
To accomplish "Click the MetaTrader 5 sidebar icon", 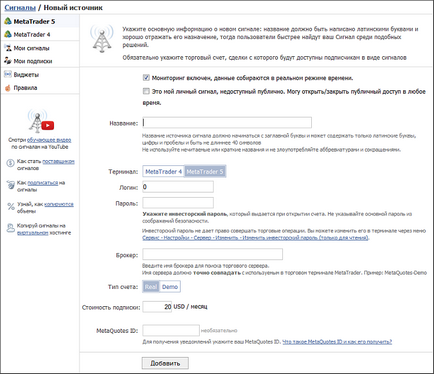I will [8, 21].
